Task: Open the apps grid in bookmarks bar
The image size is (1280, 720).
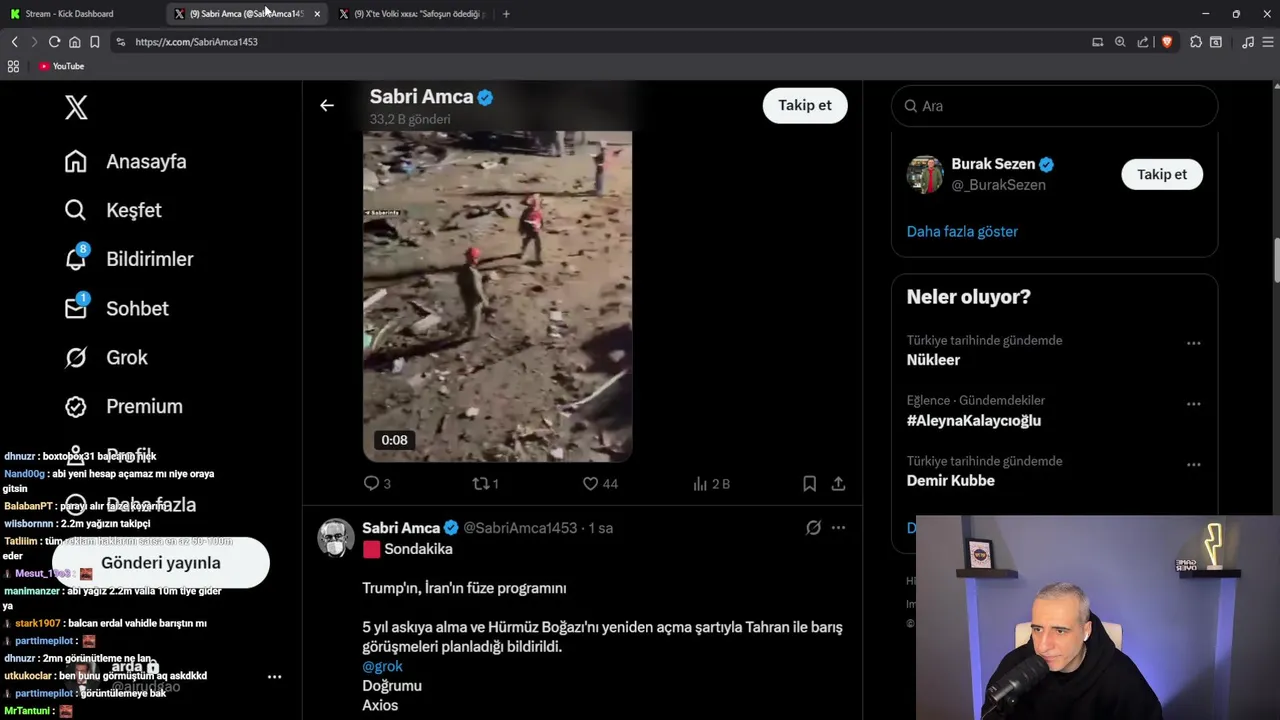Action: (x=13, y=66)
